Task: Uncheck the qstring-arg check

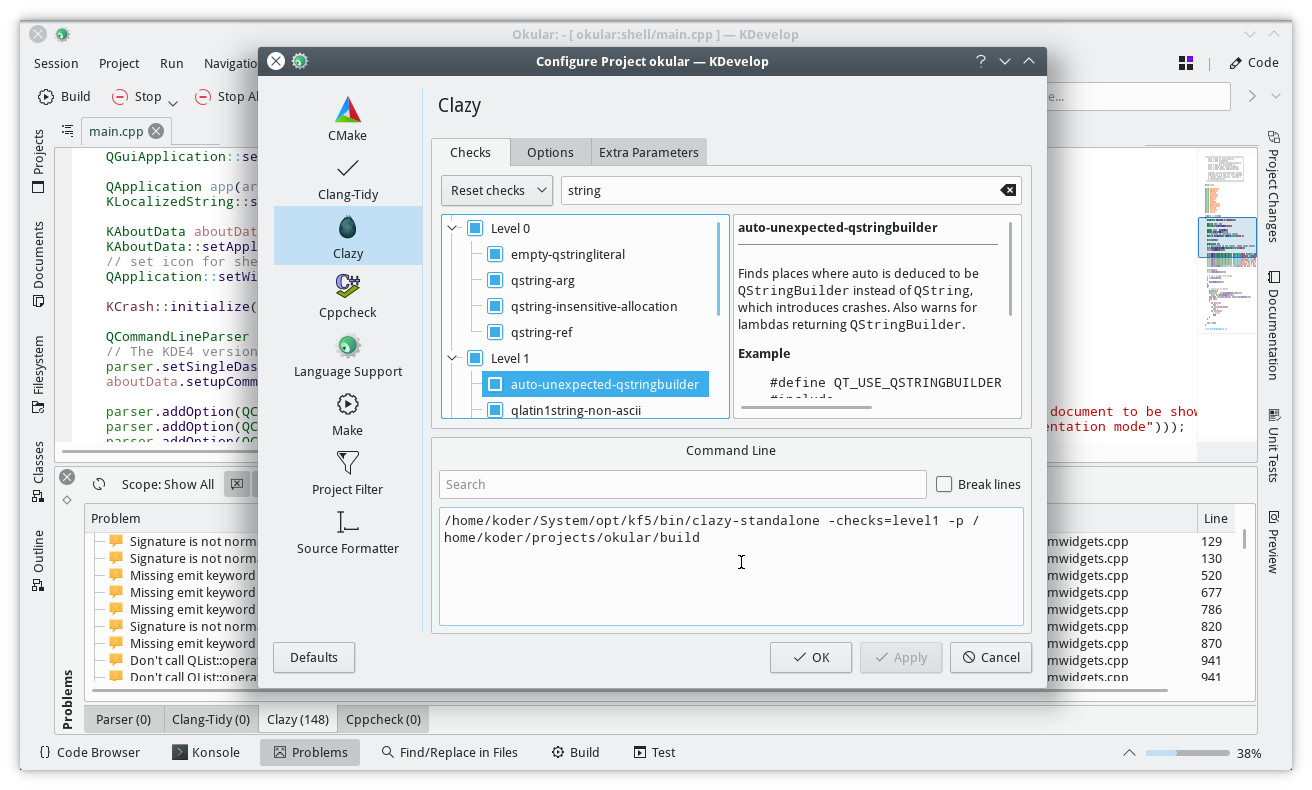Action: 495,280
